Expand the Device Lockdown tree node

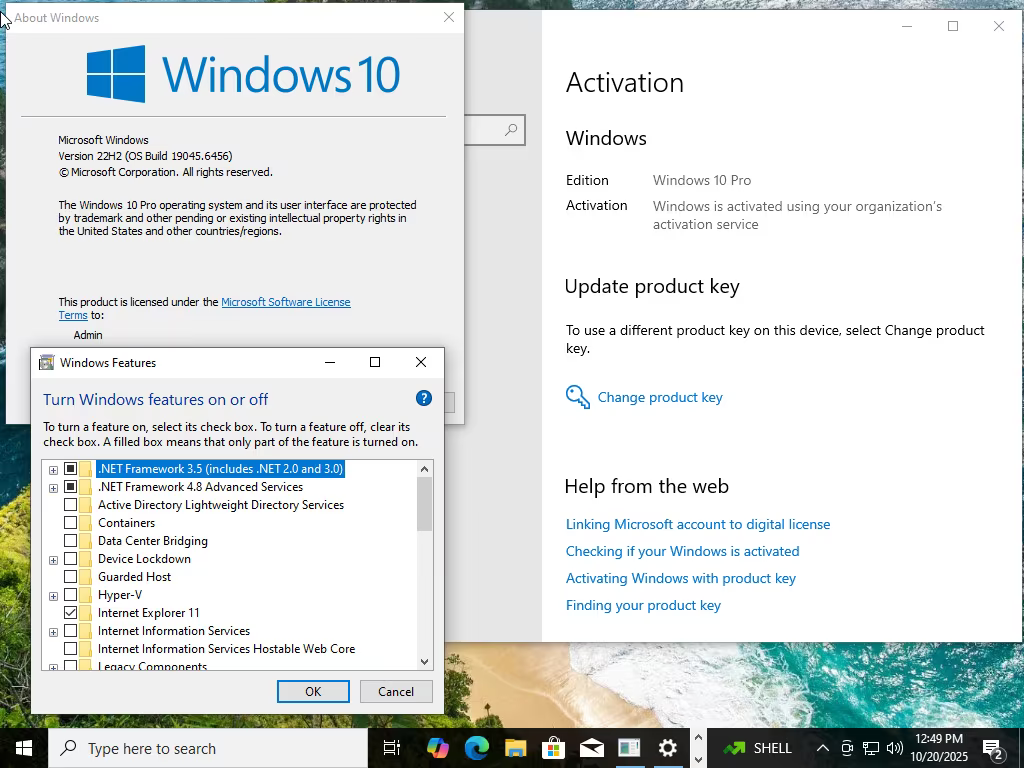click(54, 560)
